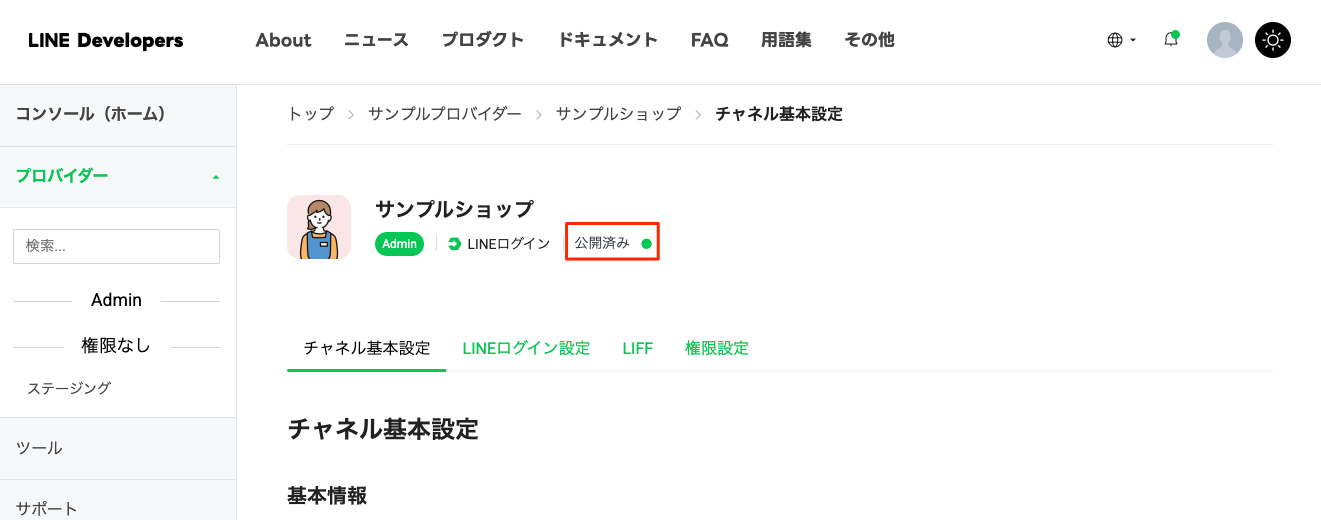Open the 権限設定 tab
1321x520 pixels.
[x=716, y=348]
